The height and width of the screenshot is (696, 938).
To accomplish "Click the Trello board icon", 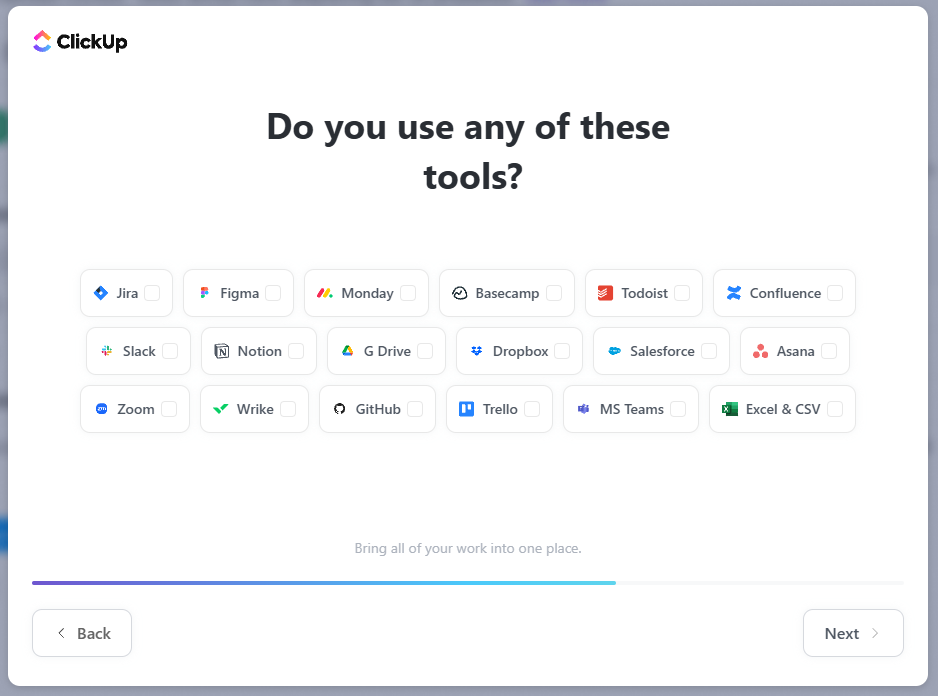I will coord(467,409).
